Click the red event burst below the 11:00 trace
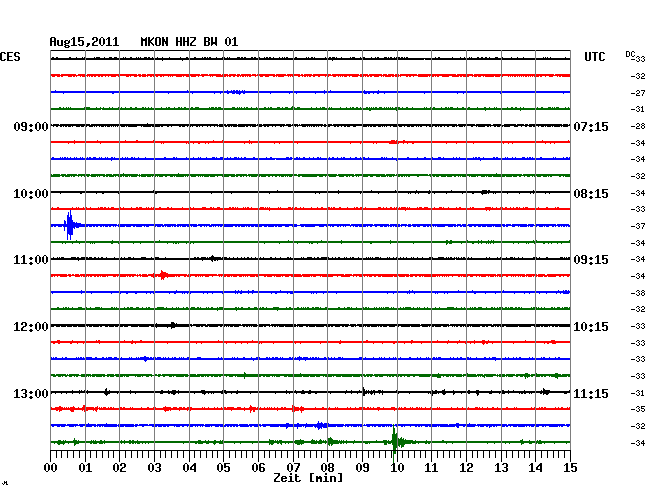The height and width of the screenshot is (494, 650). (x=163, y=275)
